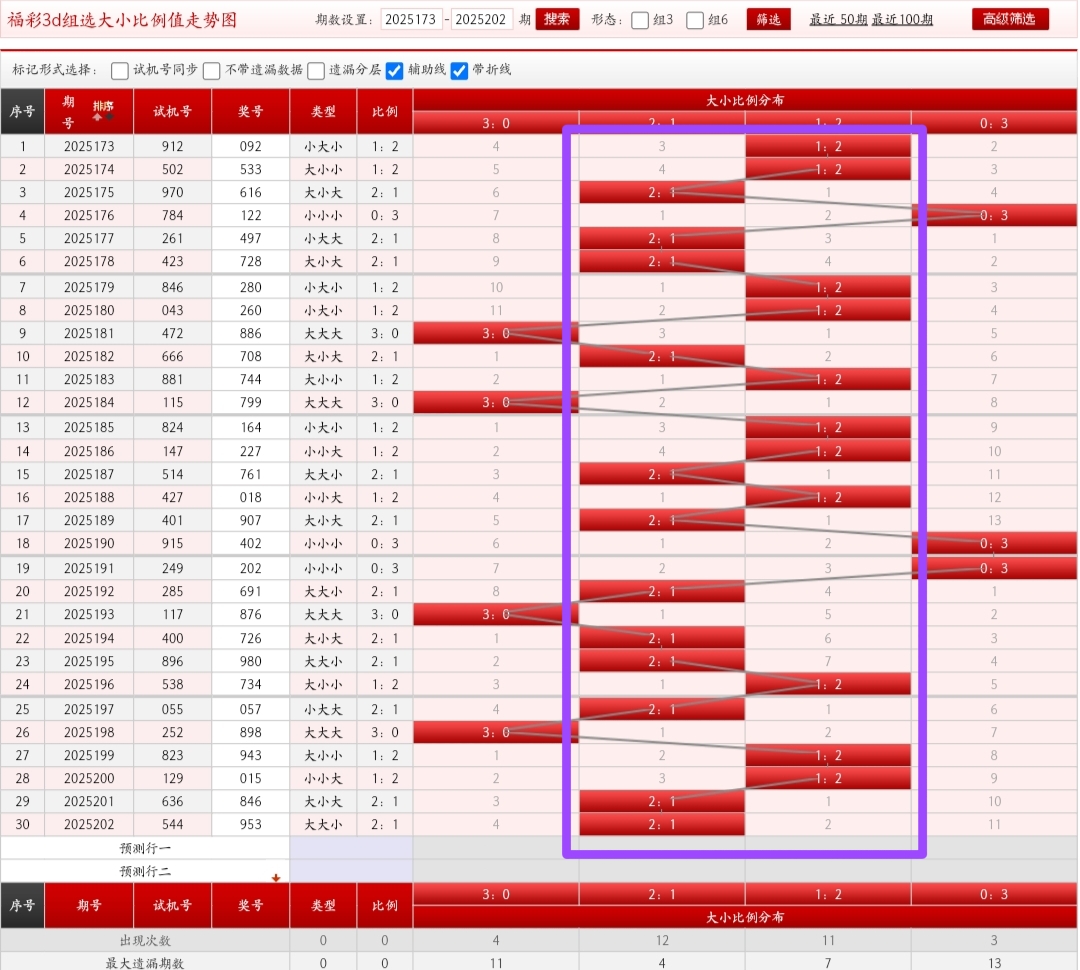
Task: Show the 最近100期 results
Action: 902,19
